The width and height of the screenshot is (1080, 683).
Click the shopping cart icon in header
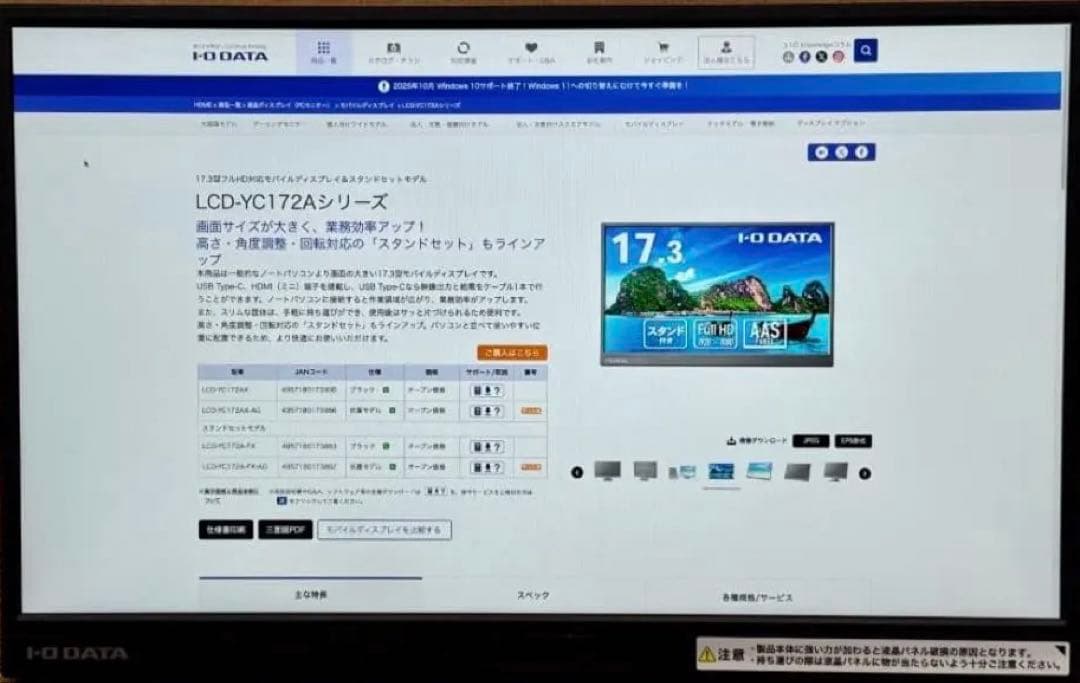click(662, 46)
